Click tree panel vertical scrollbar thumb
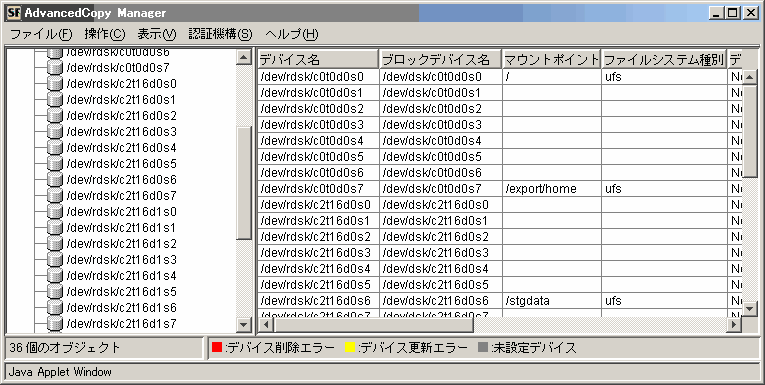 [243, 183]
